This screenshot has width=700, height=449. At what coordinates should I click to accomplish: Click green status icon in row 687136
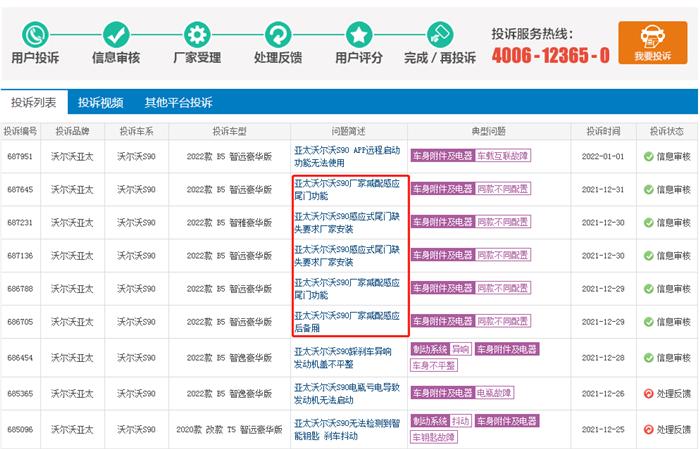pyautogui.click(x=649, y=256)
